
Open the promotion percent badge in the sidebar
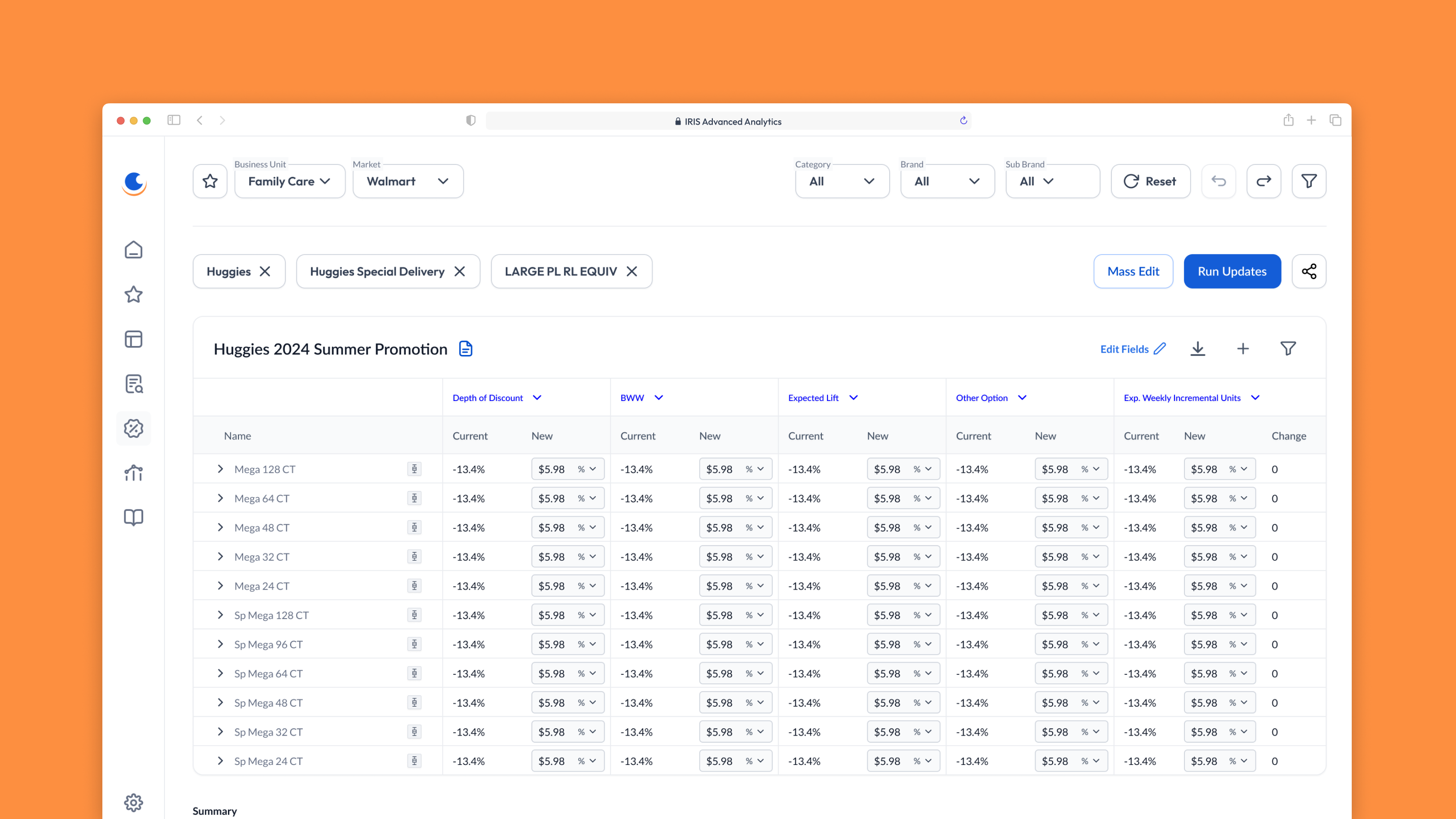pyautogui.click(x=133, y=428)
